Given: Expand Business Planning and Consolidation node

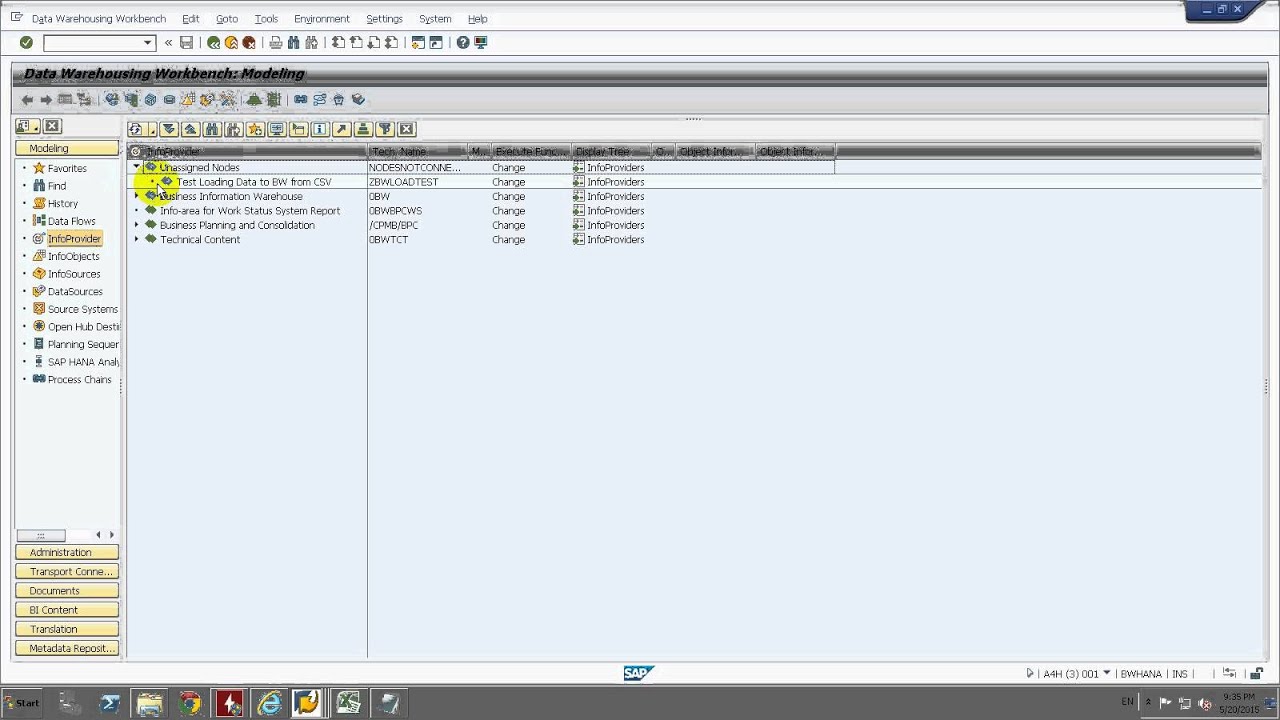Looking at the screenshot, I should (x=137, y=226).
